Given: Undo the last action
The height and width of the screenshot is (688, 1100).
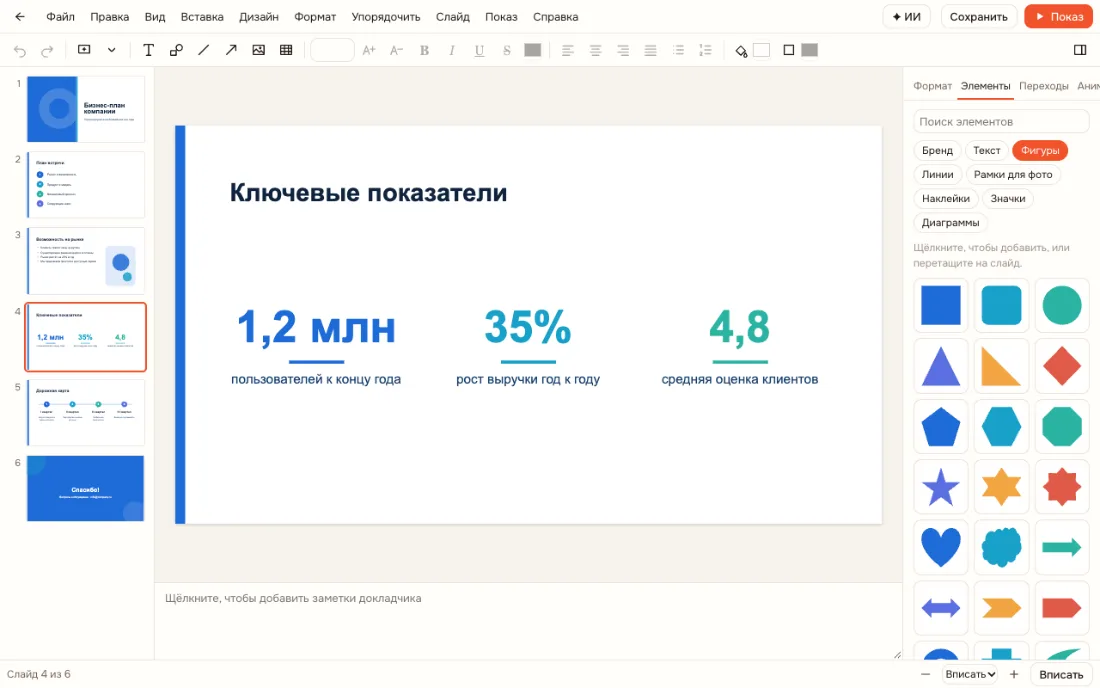Looking at the screenshot, I should coord(20,50).
